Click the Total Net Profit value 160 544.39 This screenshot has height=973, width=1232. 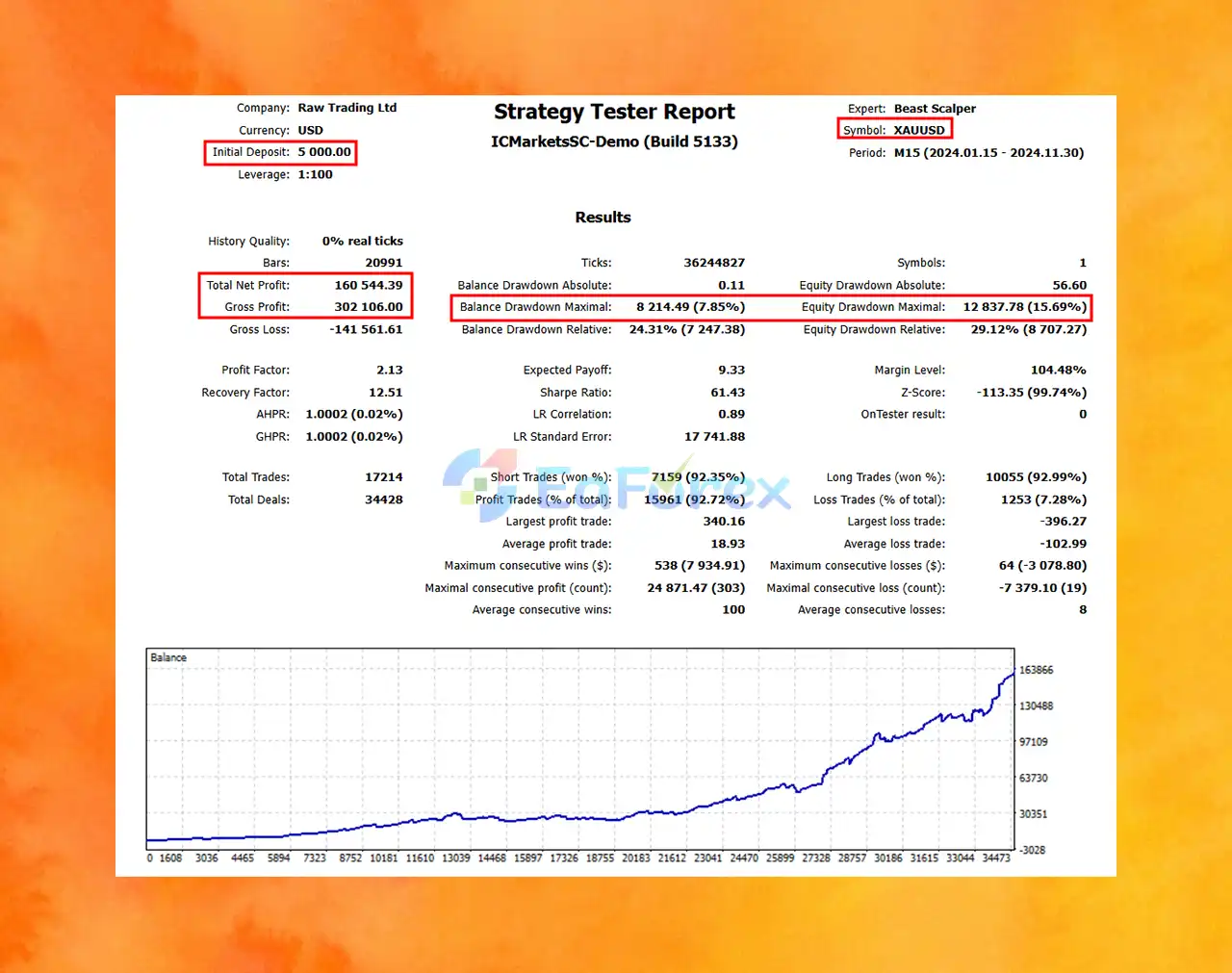pyautogui.click(x=369, y=286)
